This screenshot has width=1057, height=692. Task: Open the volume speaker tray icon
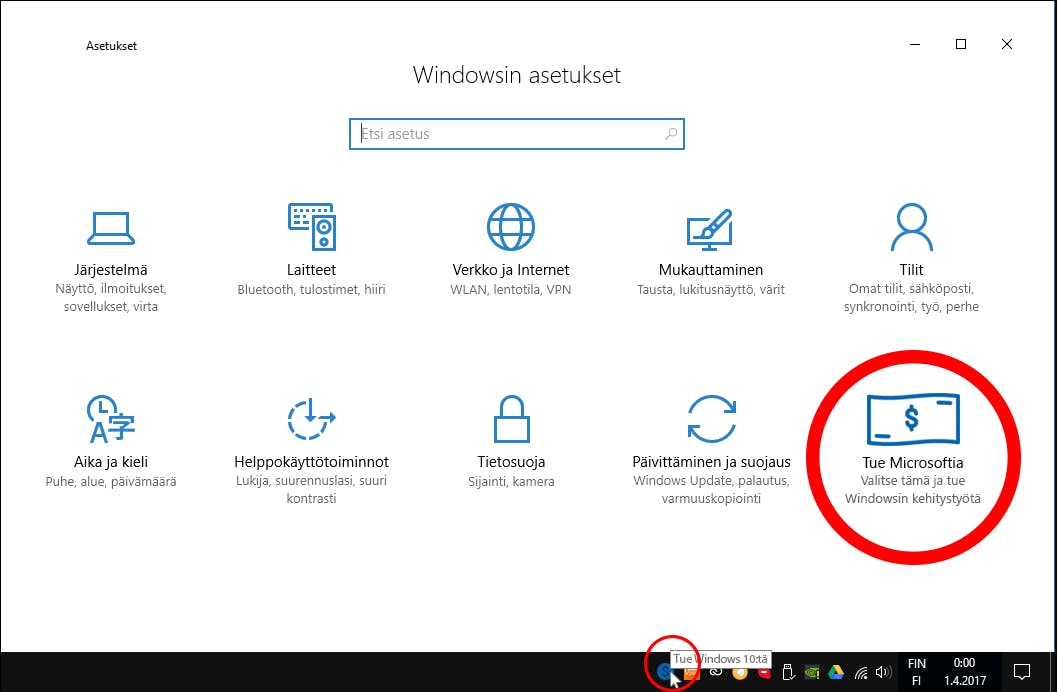pos(883,672)
